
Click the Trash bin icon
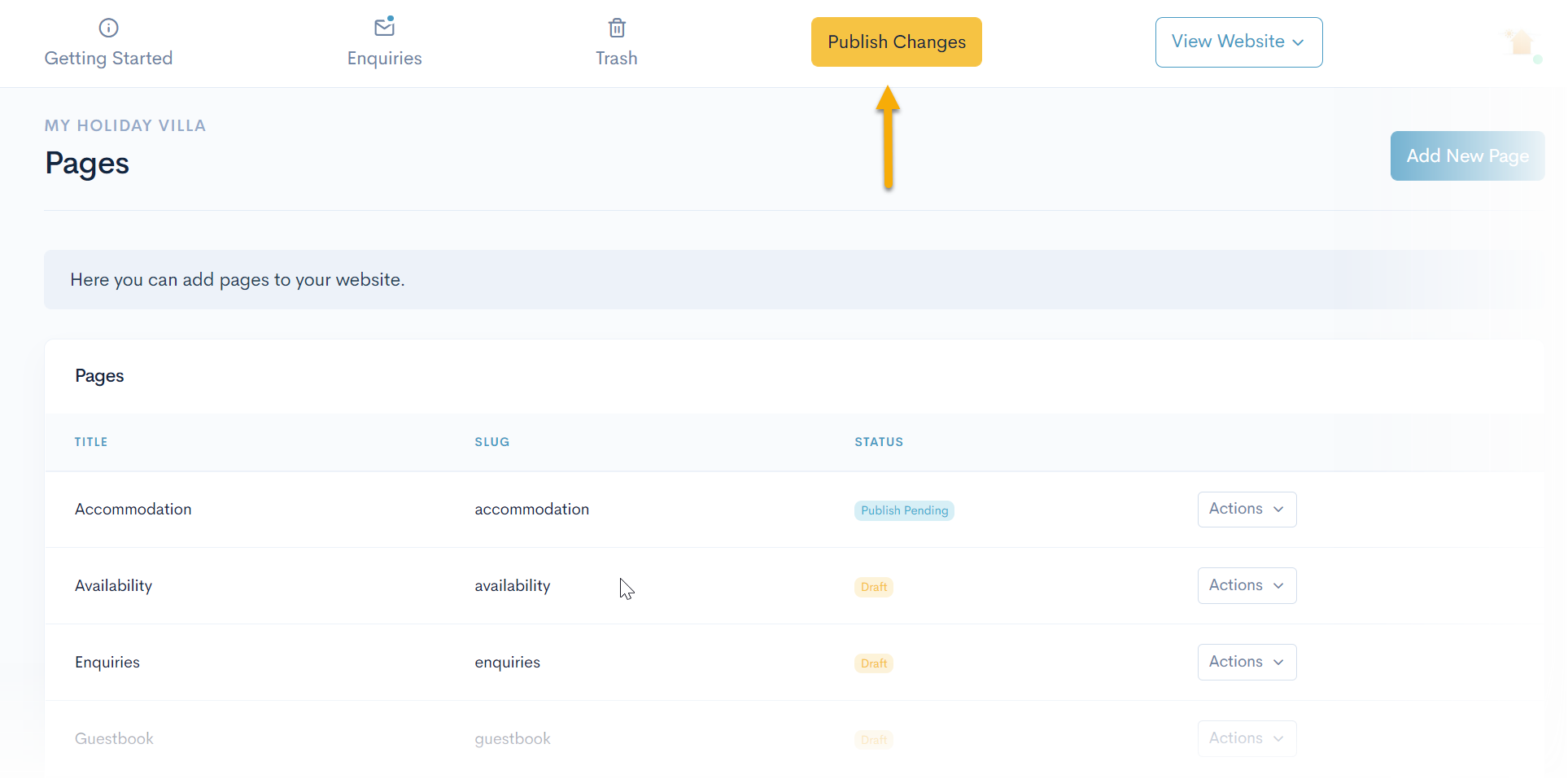point(617,28)
